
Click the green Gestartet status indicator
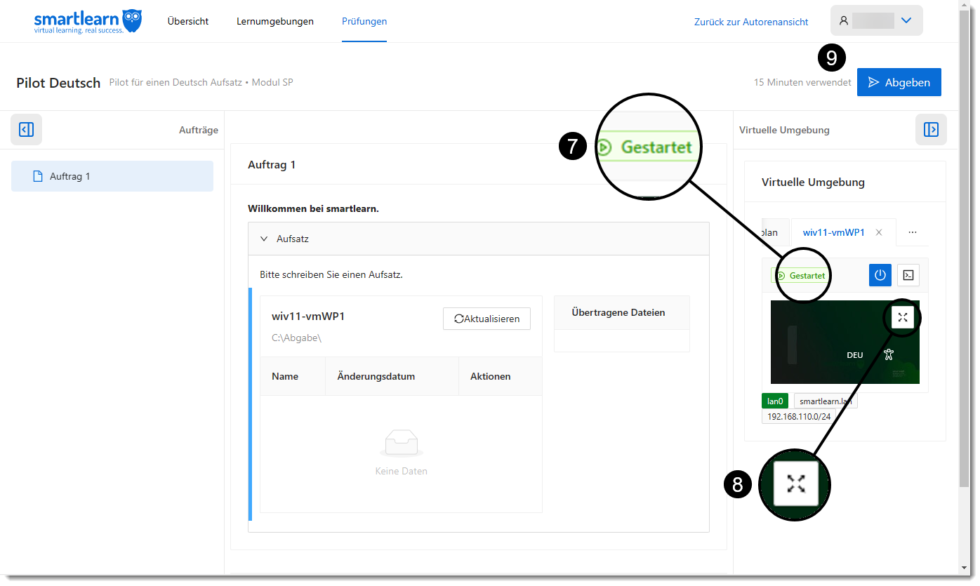pyautogui.click(x=801, y=274)
